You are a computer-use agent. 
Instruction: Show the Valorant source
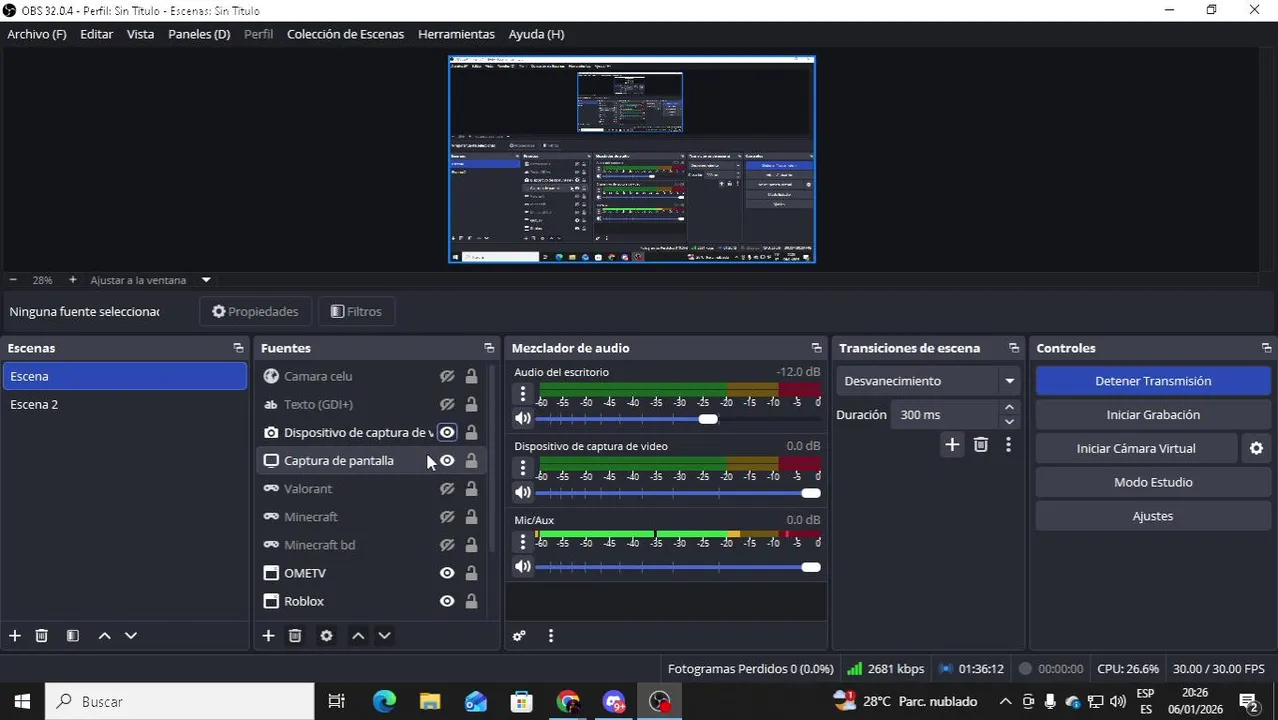pyautogui.click(x=447, y=489)
